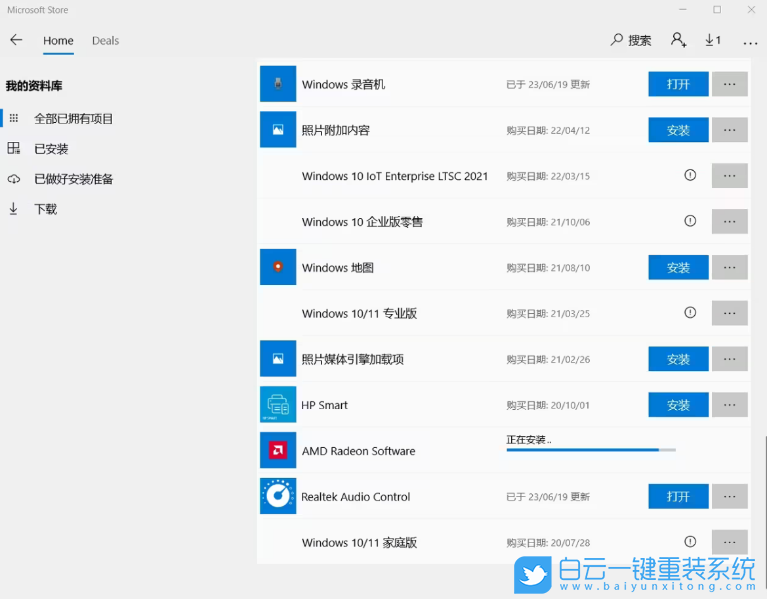
Task: Click the Windows 地图 app icon
Action: point(278,267)
